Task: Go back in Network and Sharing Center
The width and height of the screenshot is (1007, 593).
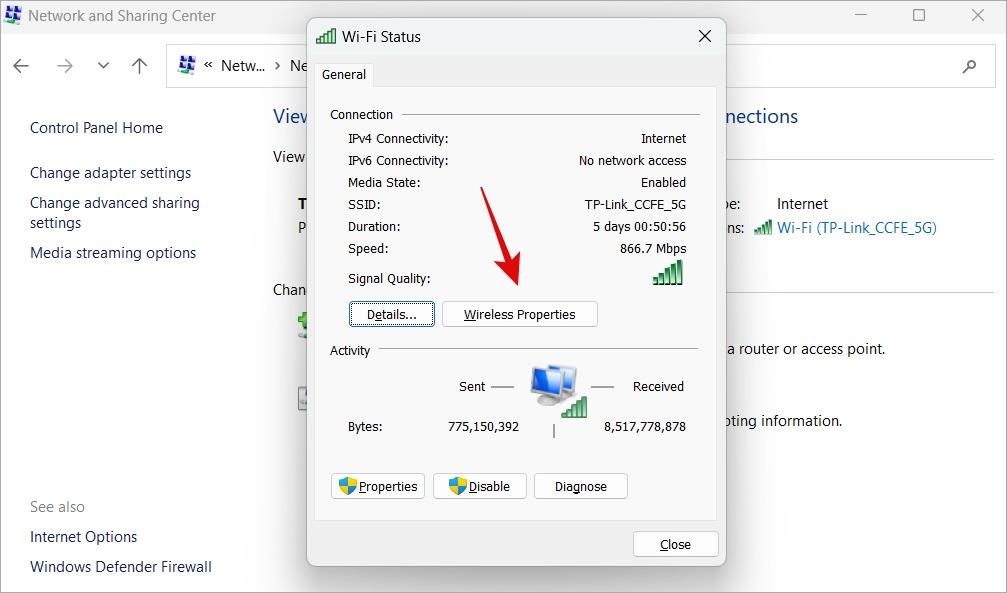Action: pos(21,66)
